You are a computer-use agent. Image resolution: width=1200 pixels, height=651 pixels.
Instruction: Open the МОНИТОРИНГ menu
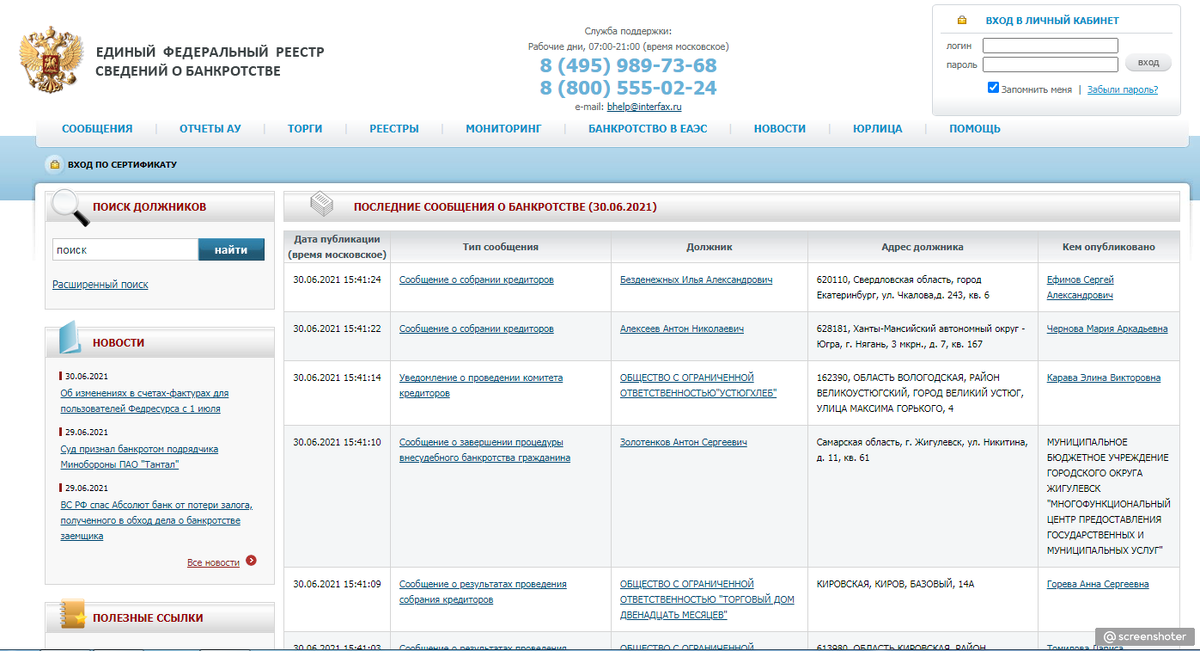(503, 129)
